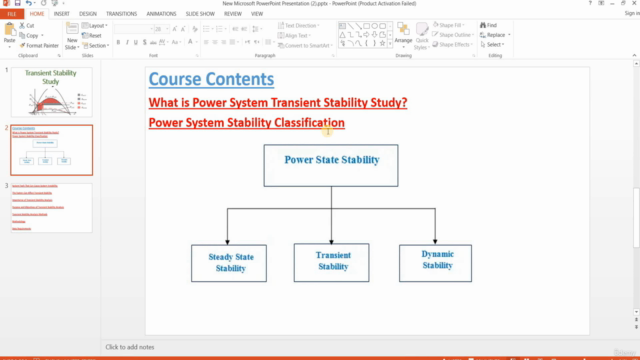Toggle Italic formatting button

[x=127, y=42]
